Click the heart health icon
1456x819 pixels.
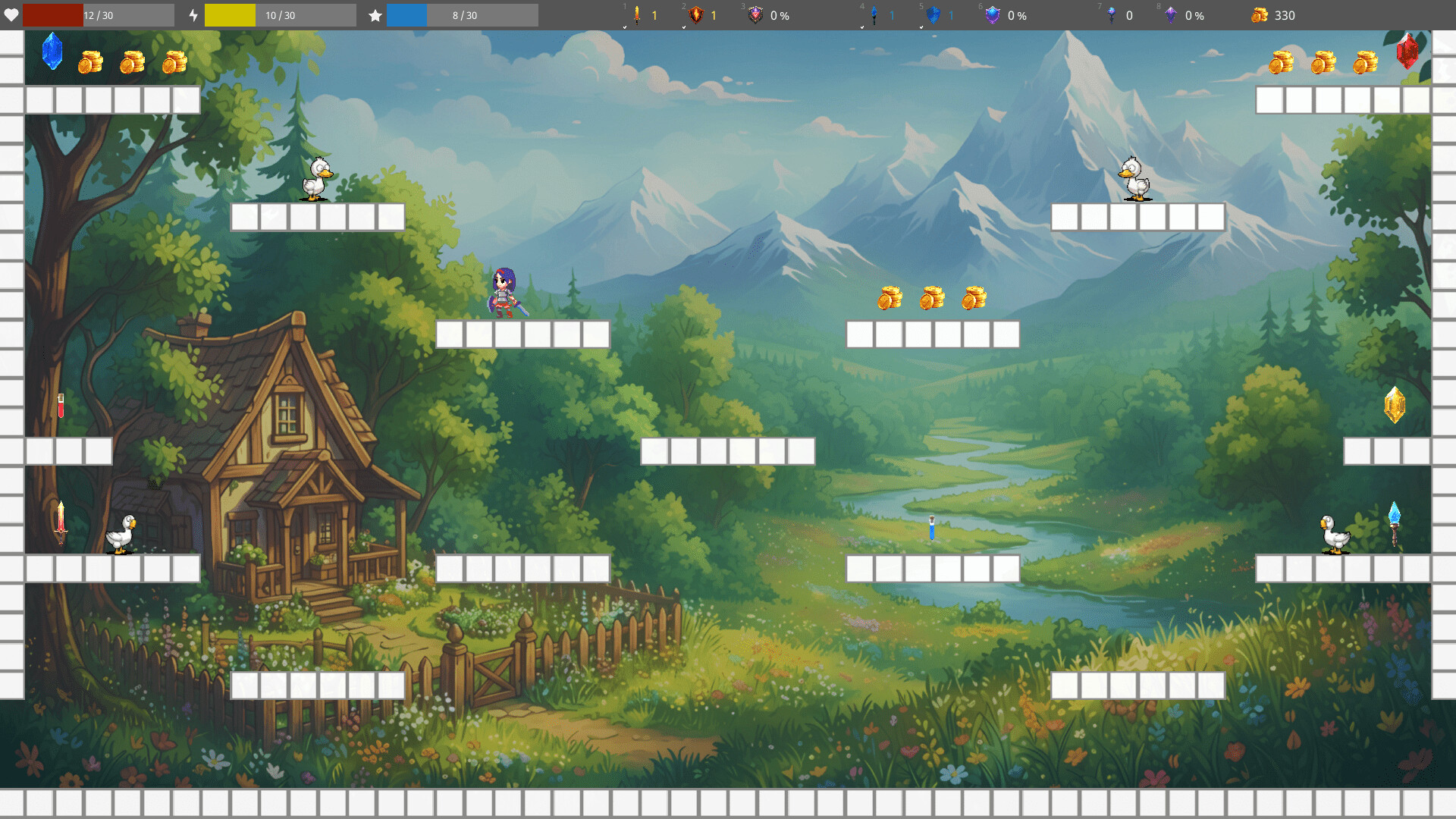click(x=11, y=15)
